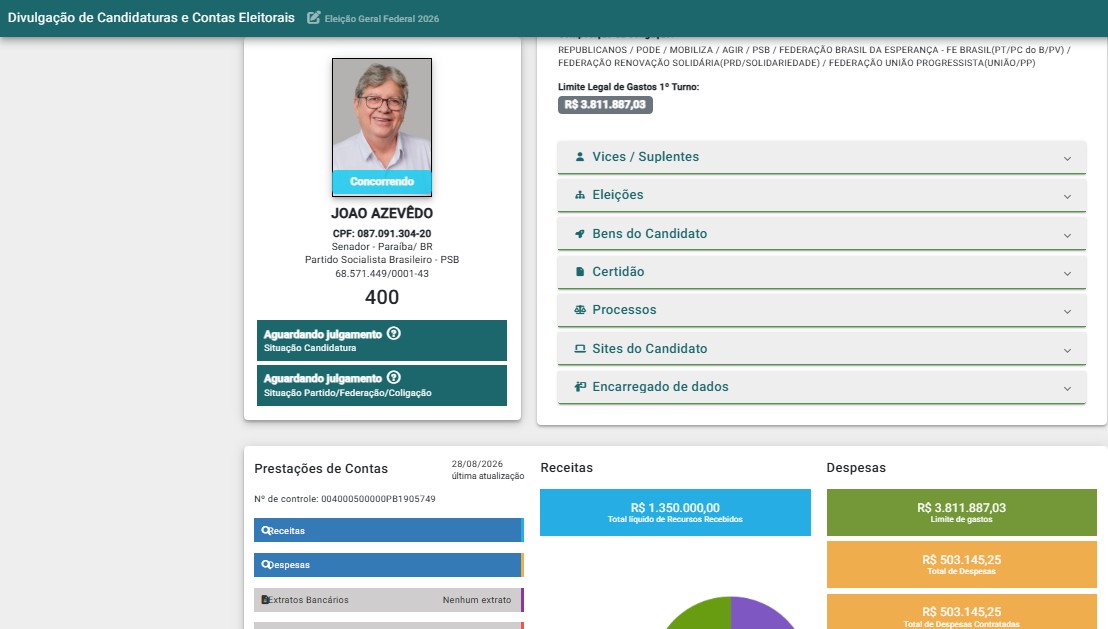Image resolution: width=1108 pixels, height=629 pixels.
Task: Open the Vices / Suplentes panel header
Action: pos(821,157)
